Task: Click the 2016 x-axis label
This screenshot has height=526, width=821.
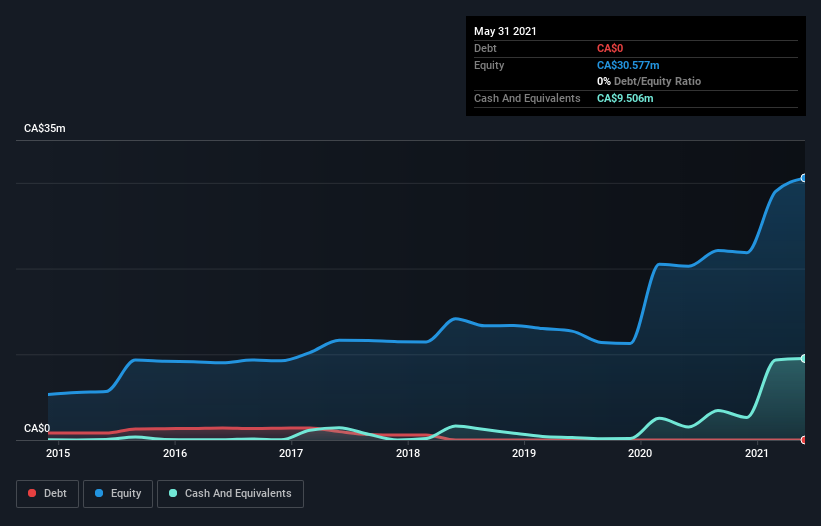Action: tap(175, 453)
